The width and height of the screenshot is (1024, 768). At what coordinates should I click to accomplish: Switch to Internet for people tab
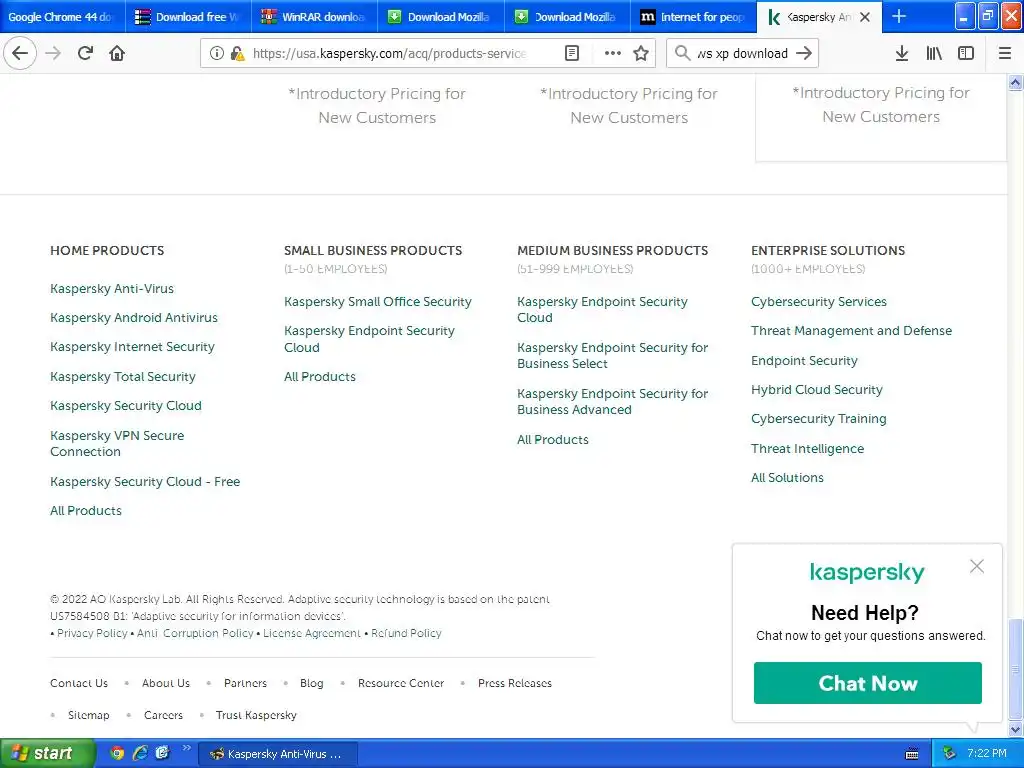694,16
